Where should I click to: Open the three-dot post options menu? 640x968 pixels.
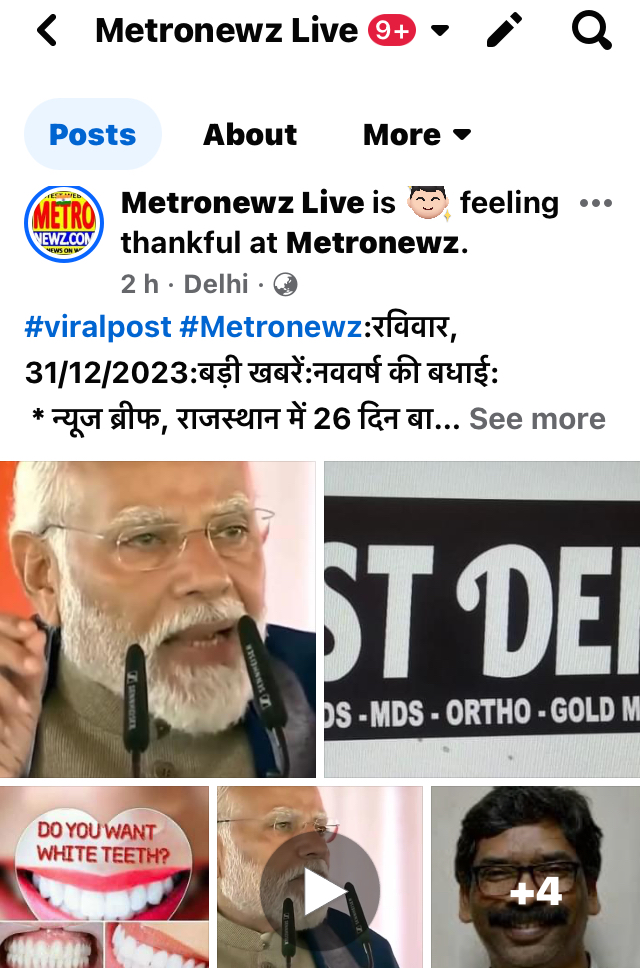pyautogui.click(x=596, y=203)
